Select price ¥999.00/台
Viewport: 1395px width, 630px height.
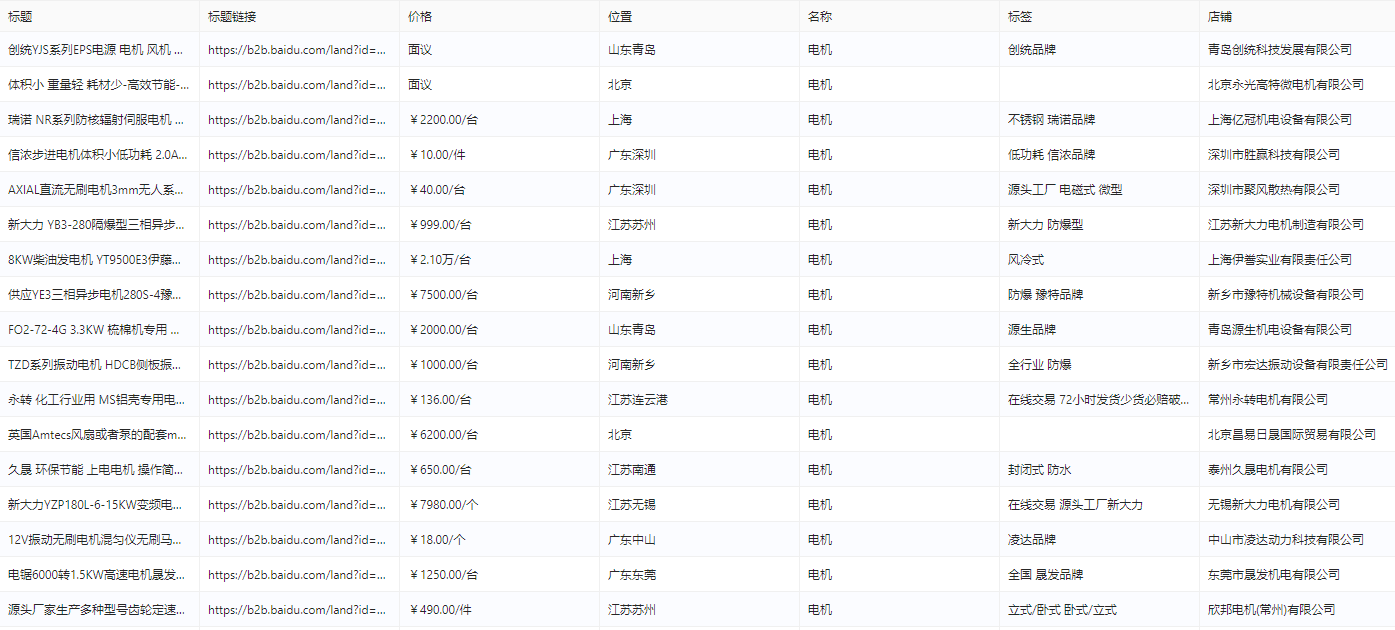point(440,225)
